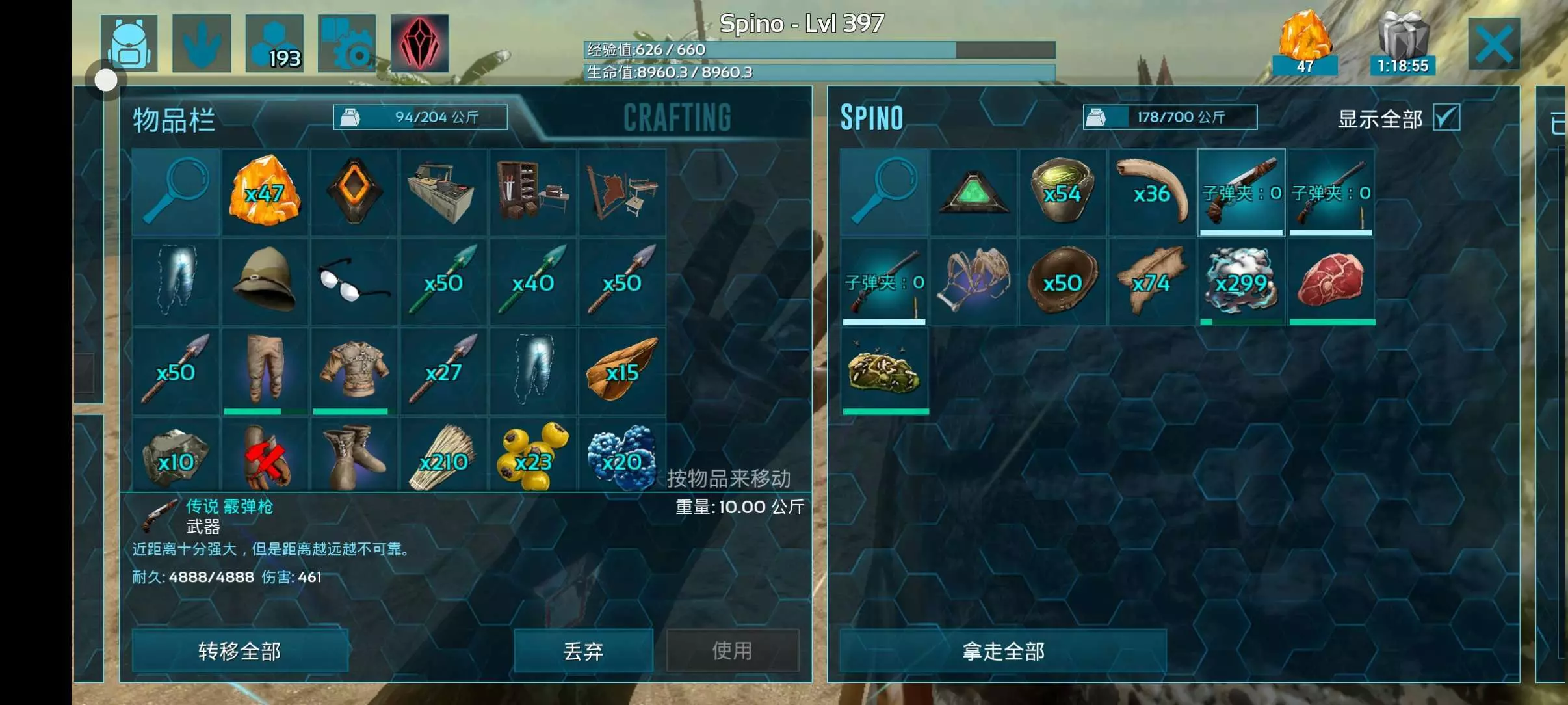
Task: Click the amber currency counter showing 47
Action: click(x=1305, y=43)
